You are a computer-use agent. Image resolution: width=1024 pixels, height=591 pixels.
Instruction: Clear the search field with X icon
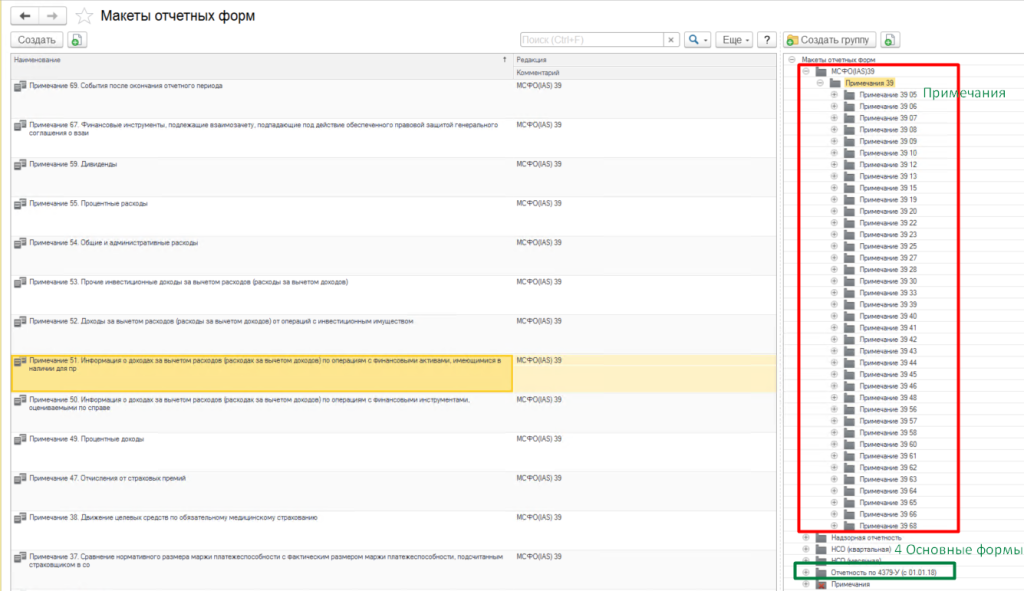click(x=671, y=40)
